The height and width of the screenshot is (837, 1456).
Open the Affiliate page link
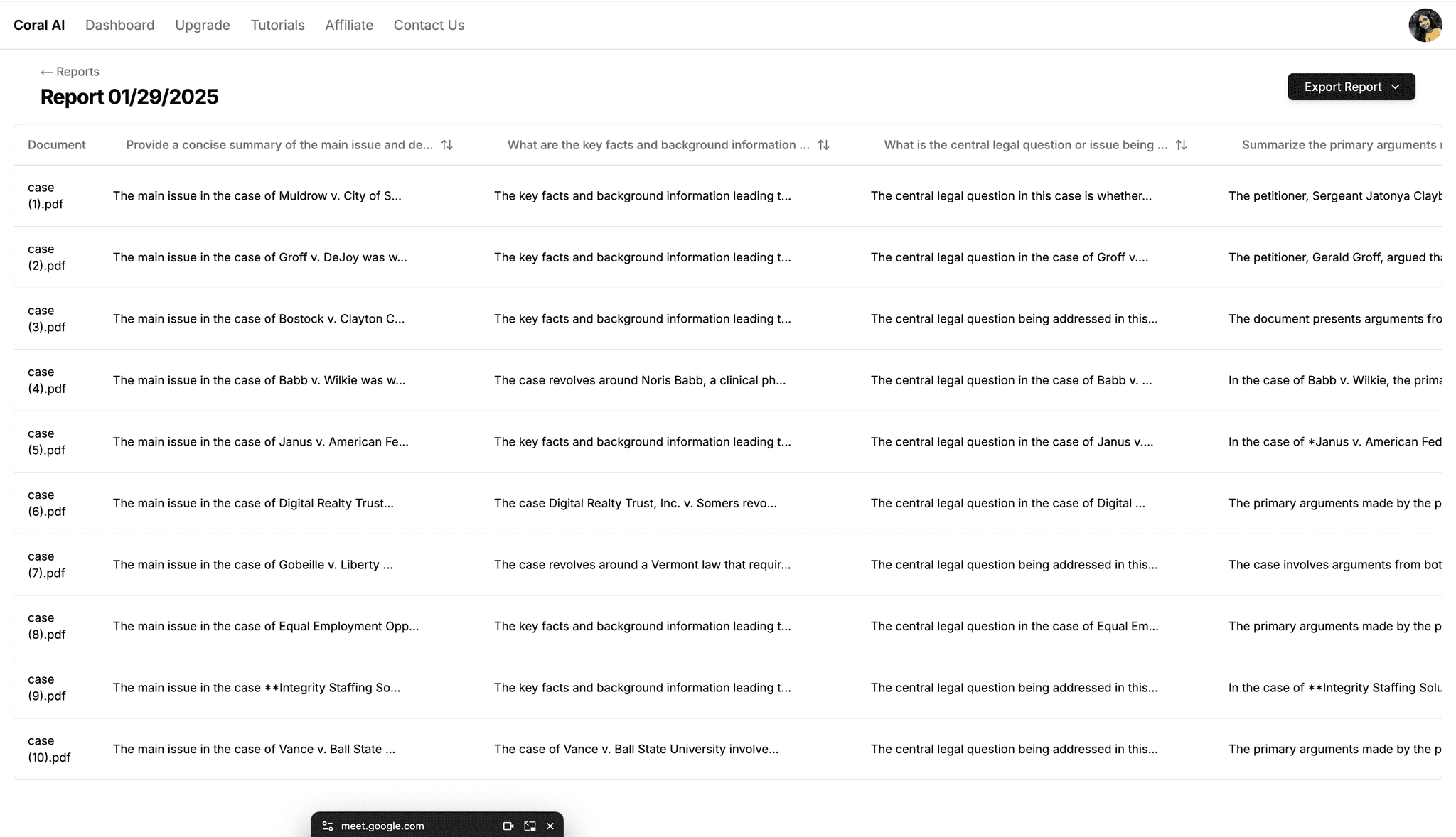[349, 25]
